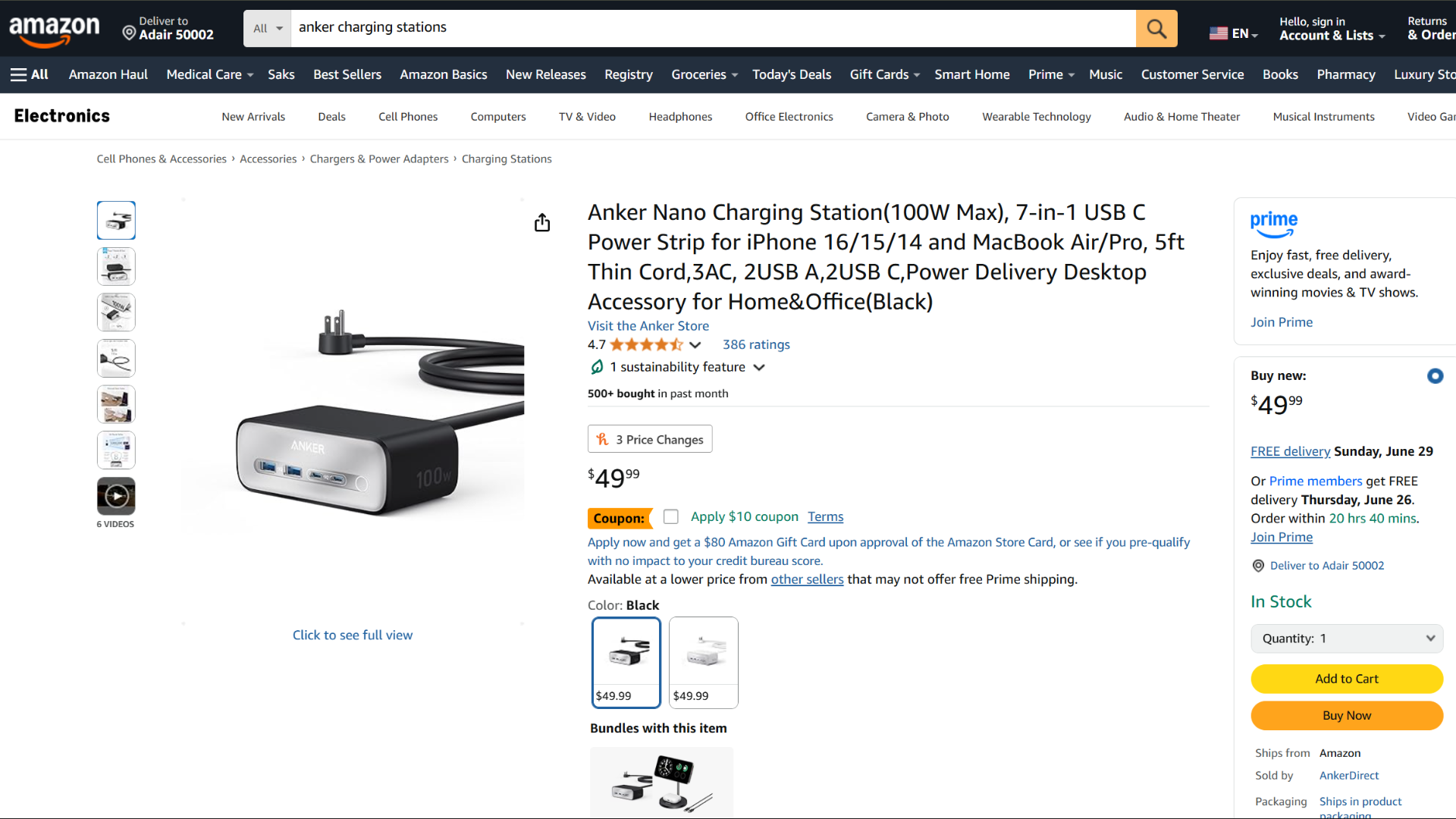Open the Cell Phones electronics tab

click(408, 117)
